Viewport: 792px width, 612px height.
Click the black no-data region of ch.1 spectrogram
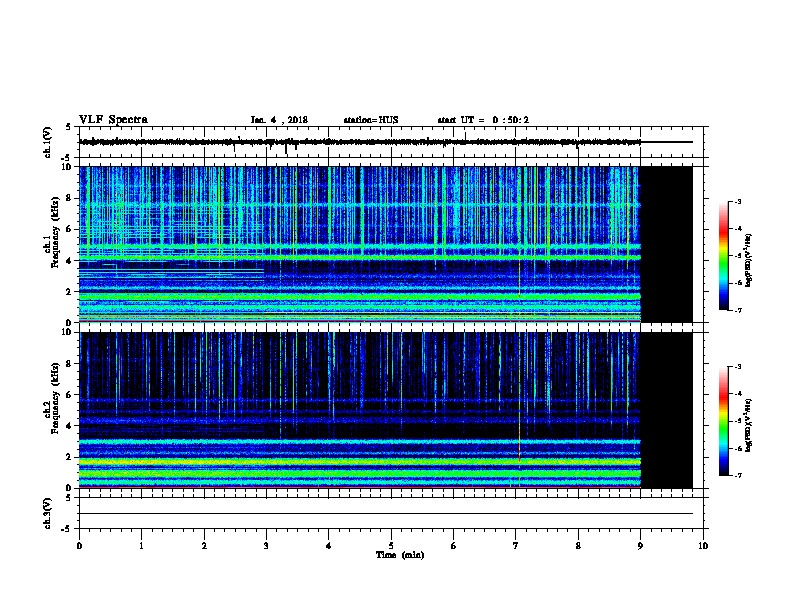click(667, 244)
